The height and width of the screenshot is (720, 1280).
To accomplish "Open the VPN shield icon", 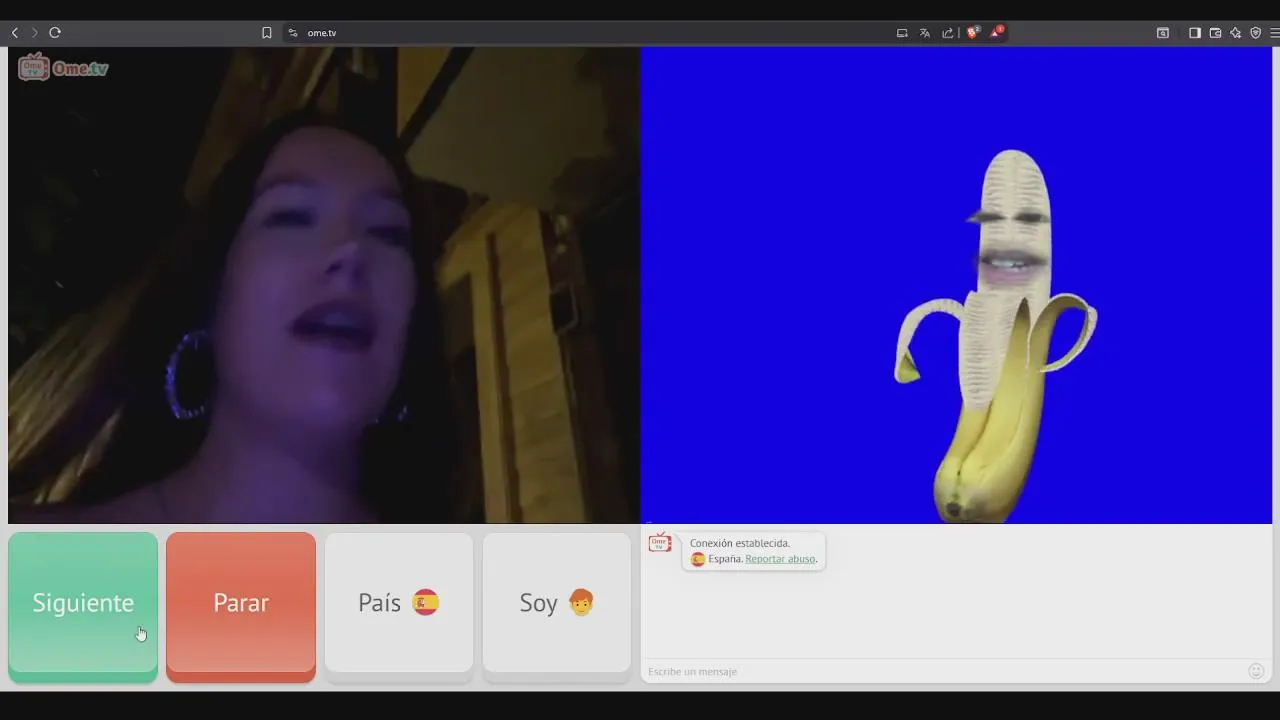I will [1256, 33].
